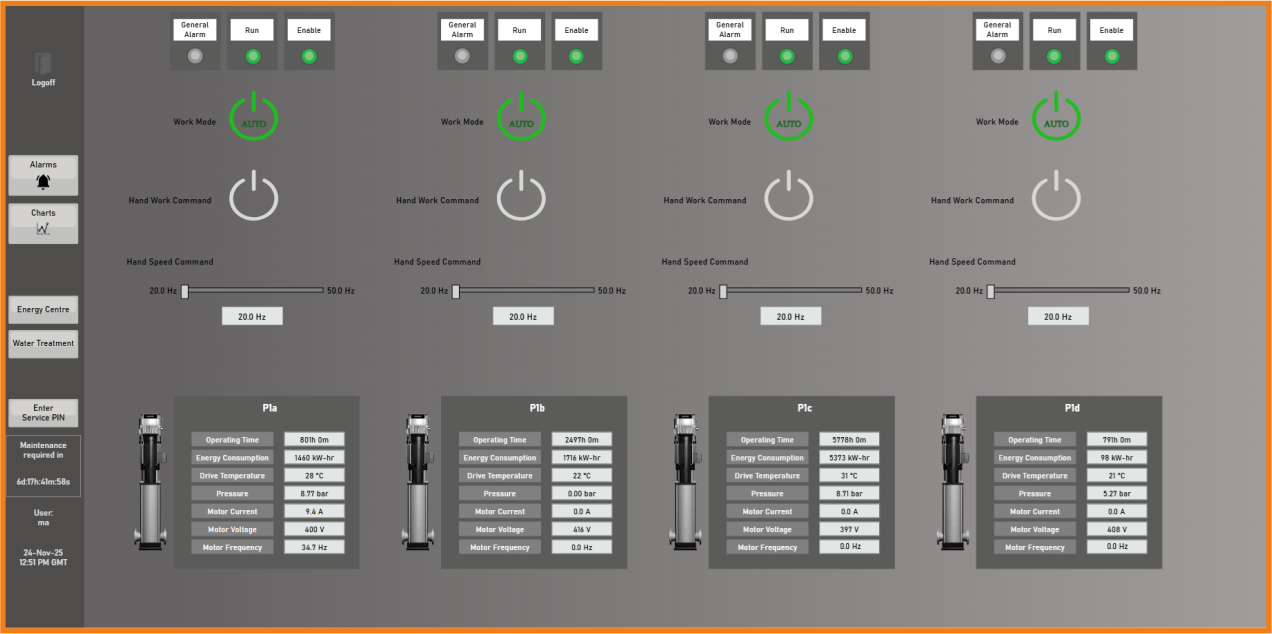Select the pump graphic beside the P1c panel
Viewport: 1272px width, 634px height.
coord(687,483)
